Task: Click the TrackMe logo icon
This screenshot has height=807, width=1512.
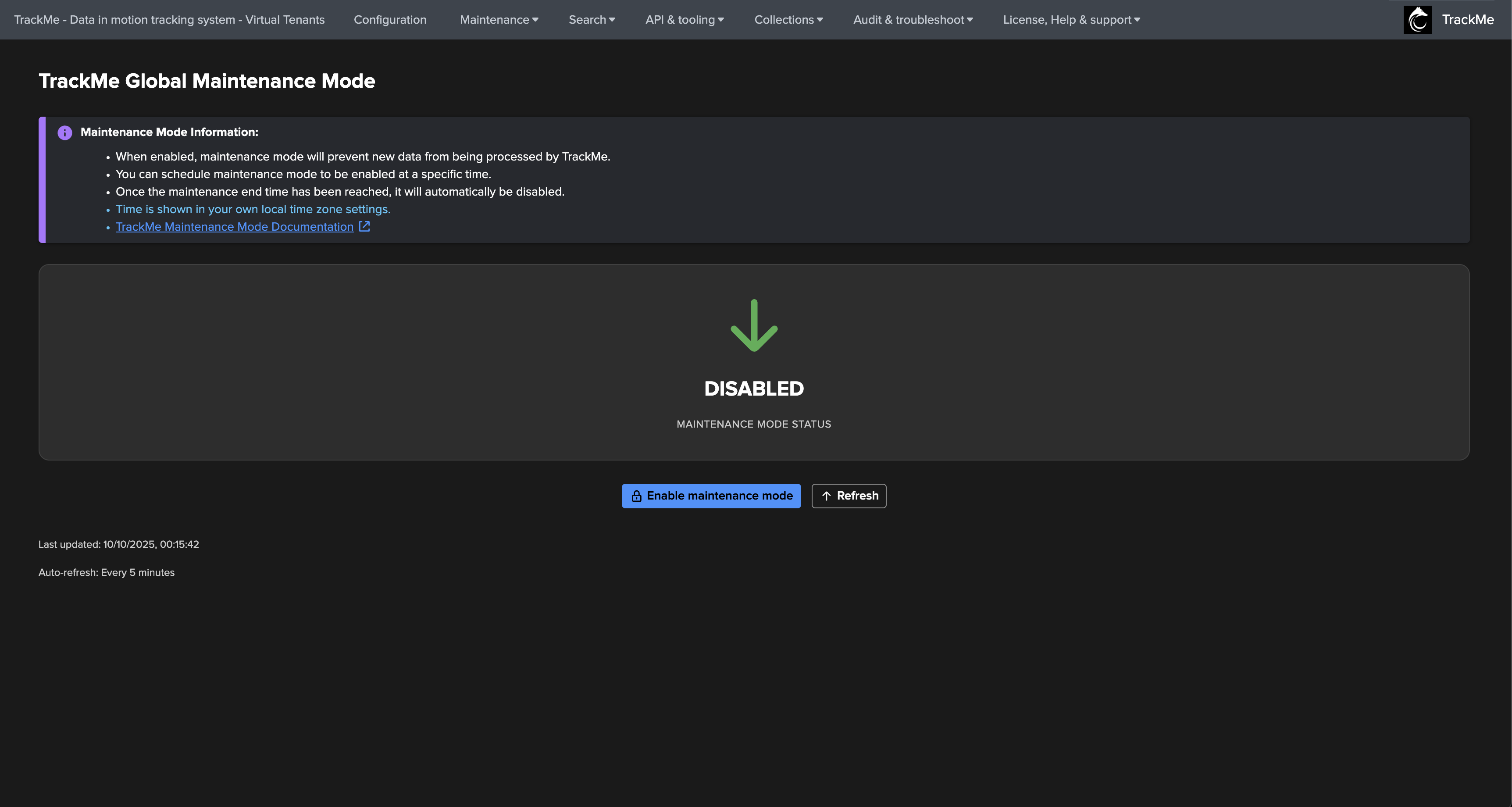Action: [x=1417, y=19]
